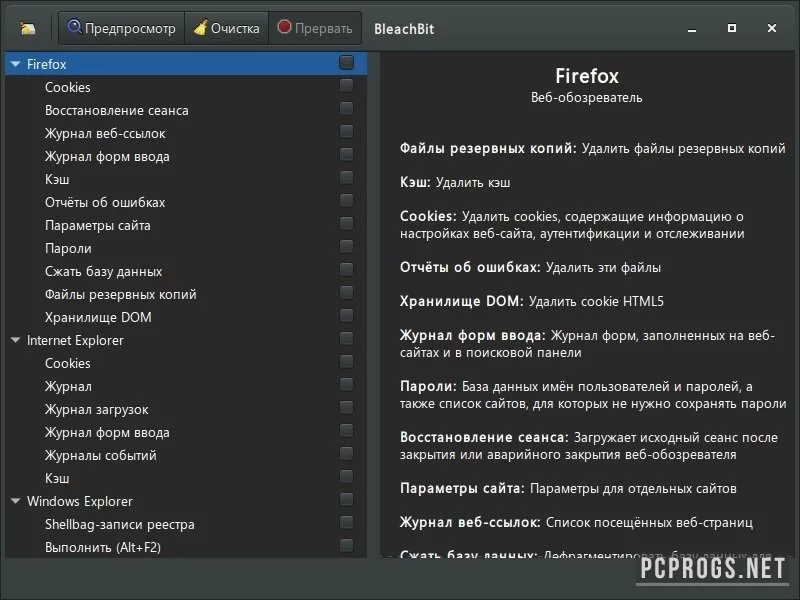
Task: Tick the Журнал веб-ссылок checkbox
Action: coord(346,131)
